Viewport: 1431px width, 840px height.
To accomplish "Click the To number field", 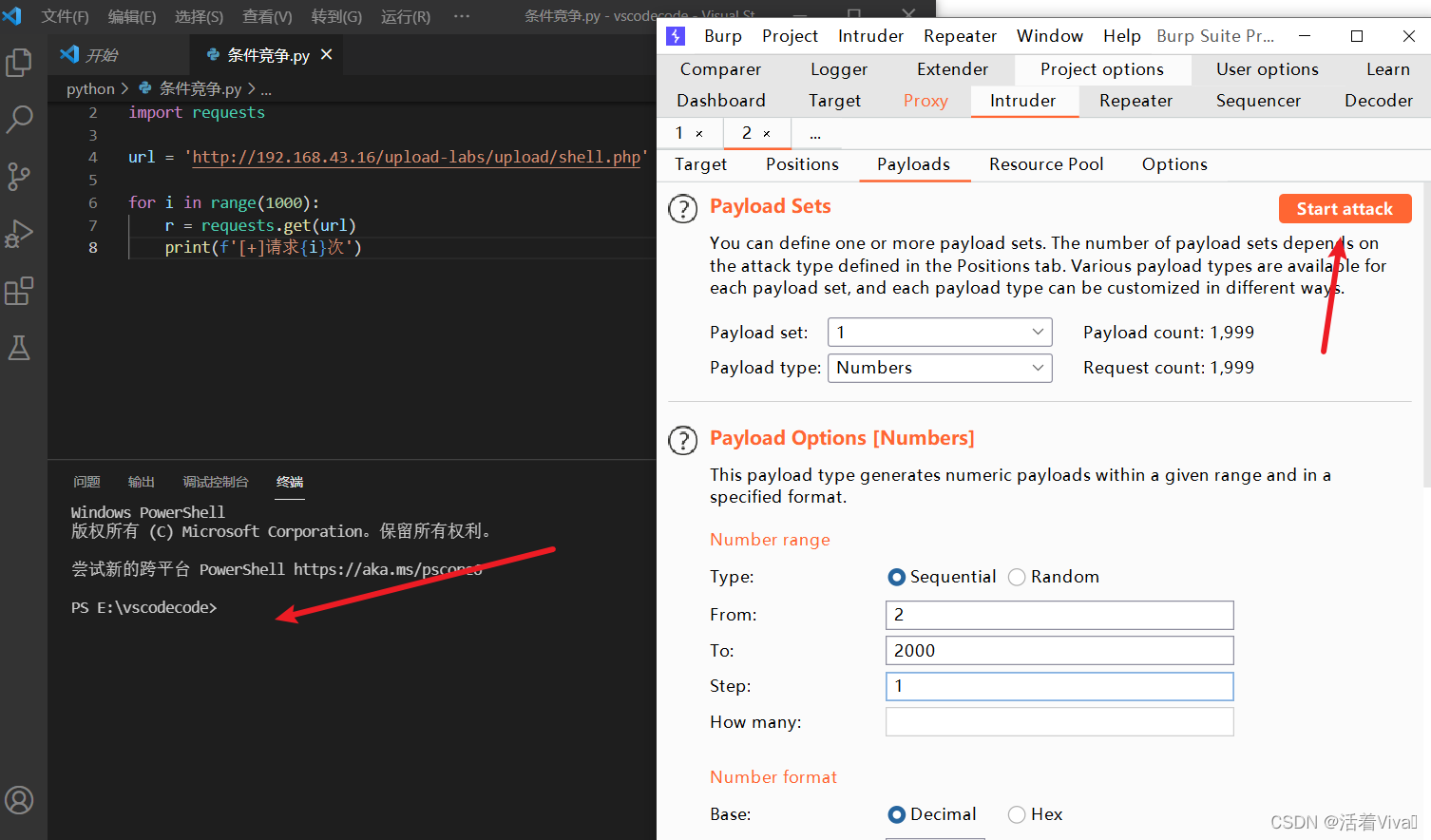I will (x=1059, y=651).
